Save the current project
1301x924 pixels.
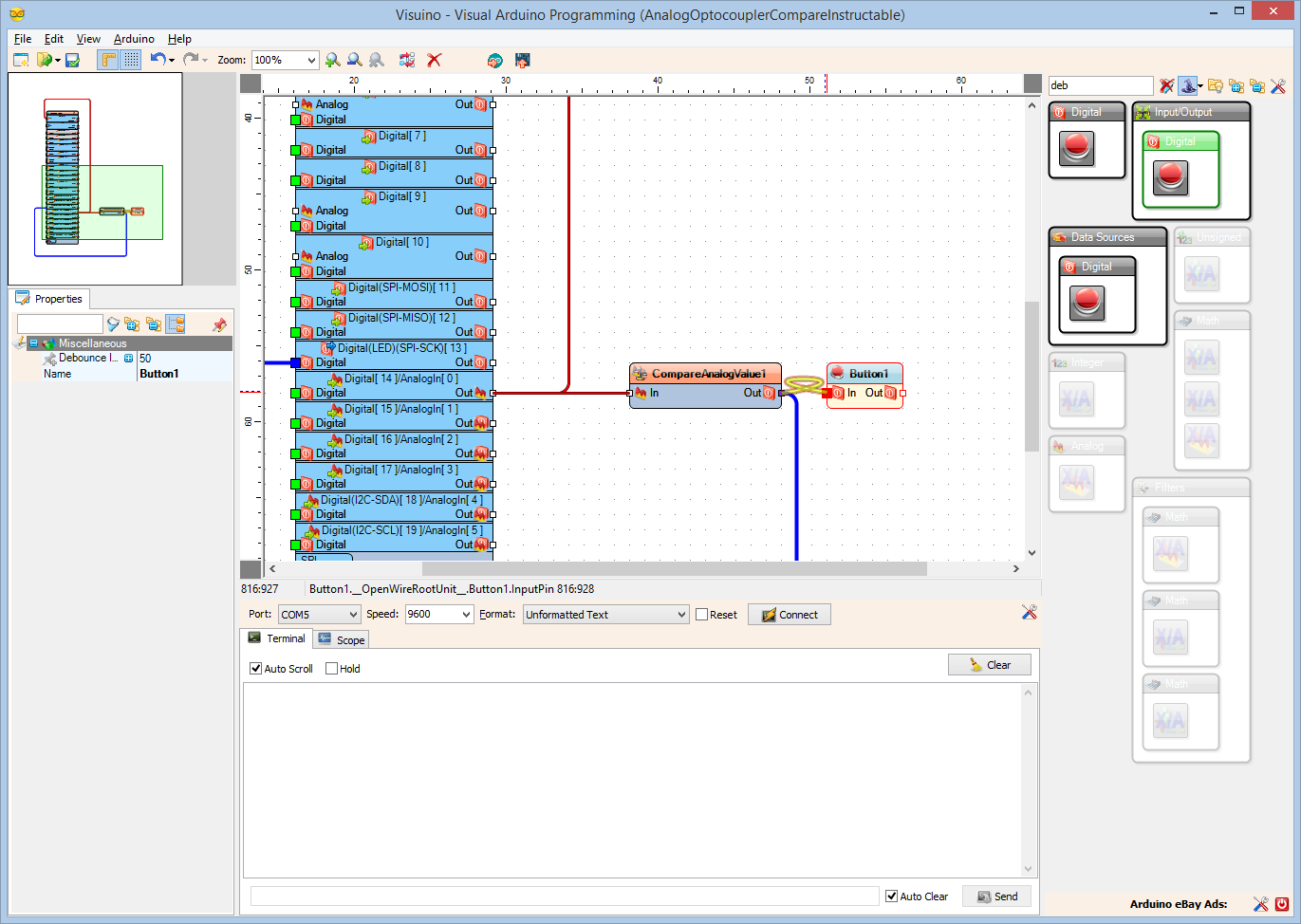click(x=70, y=59)
